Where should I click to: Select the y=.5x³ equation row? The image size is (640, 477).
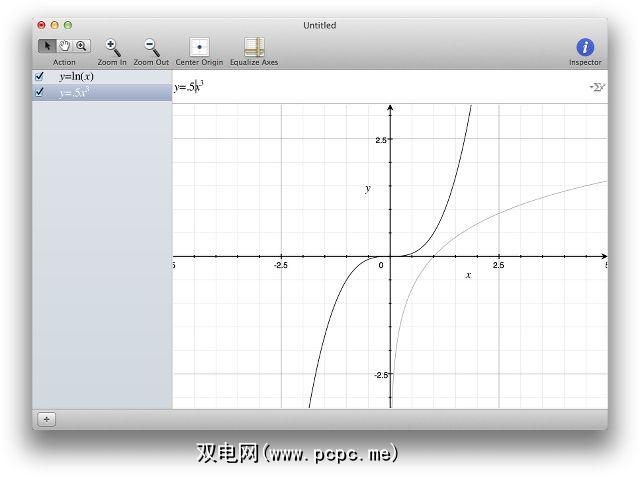pos(102,92)
